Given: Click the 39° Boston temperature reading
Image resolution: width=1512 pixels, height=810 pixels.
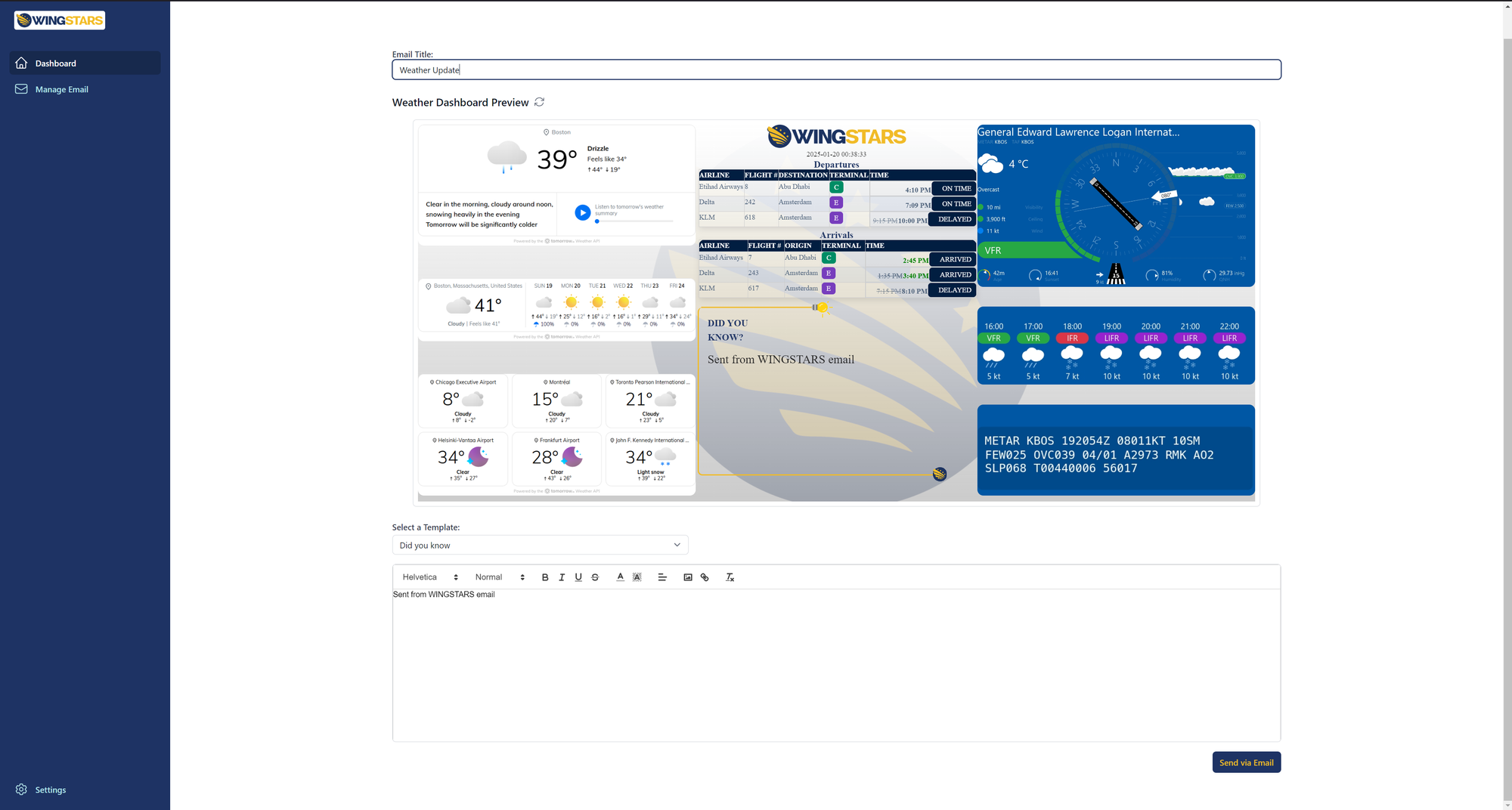Looking at the screenshot, I should [x=557, y=159].
